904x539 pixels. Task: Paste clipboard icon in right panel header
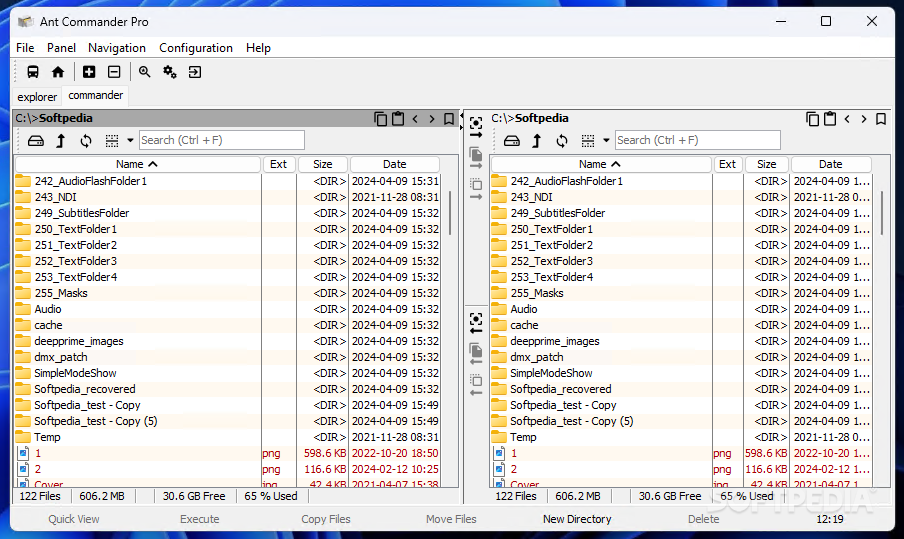coord(830,119)
